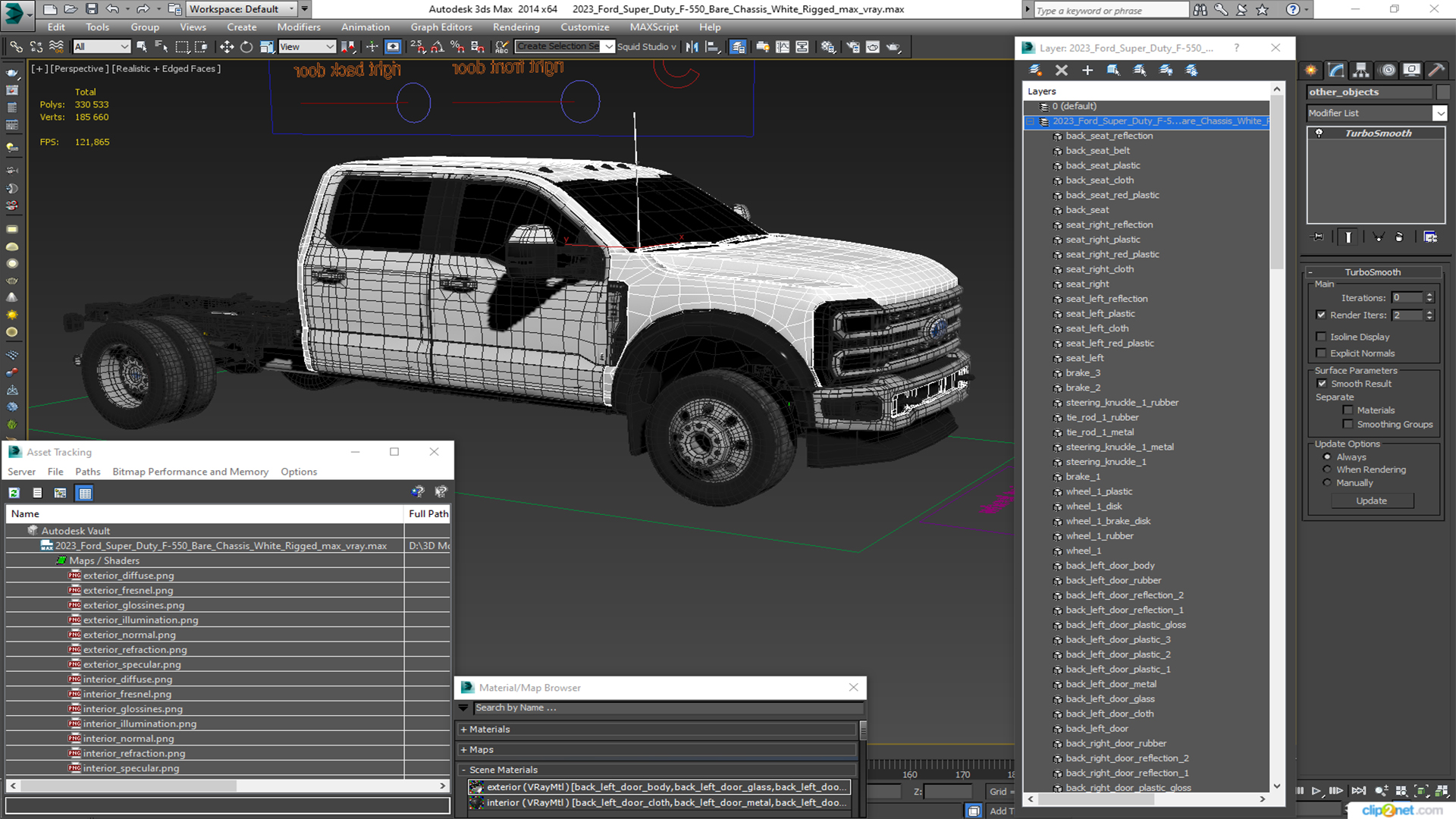Open the Workspace Default dropdown
The image size is (1456, 819).
242,9
